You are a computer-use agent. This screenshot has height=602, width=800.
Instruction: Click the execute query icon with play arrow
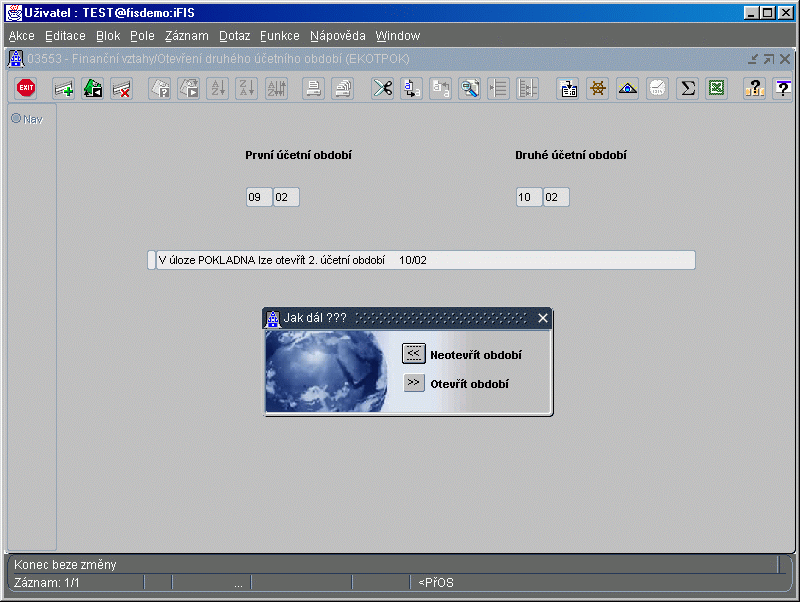click(189, 89)
